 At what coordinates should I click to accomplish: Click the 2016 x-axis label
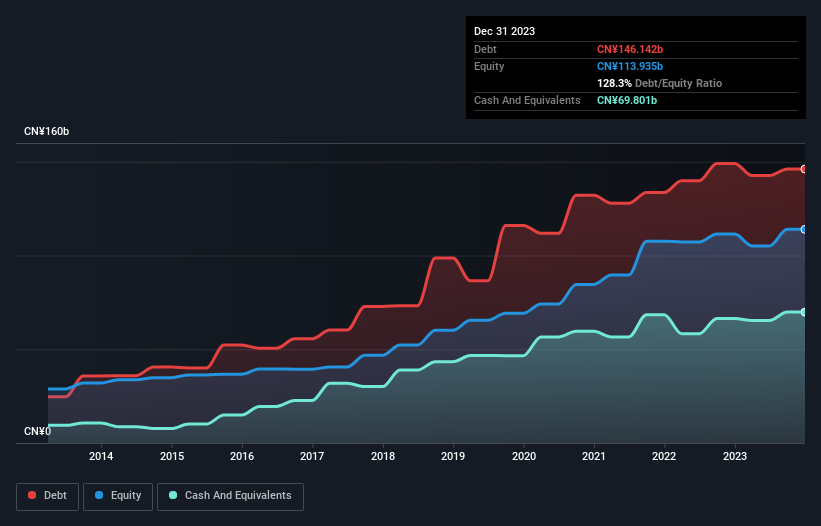[x=242, y=456]
